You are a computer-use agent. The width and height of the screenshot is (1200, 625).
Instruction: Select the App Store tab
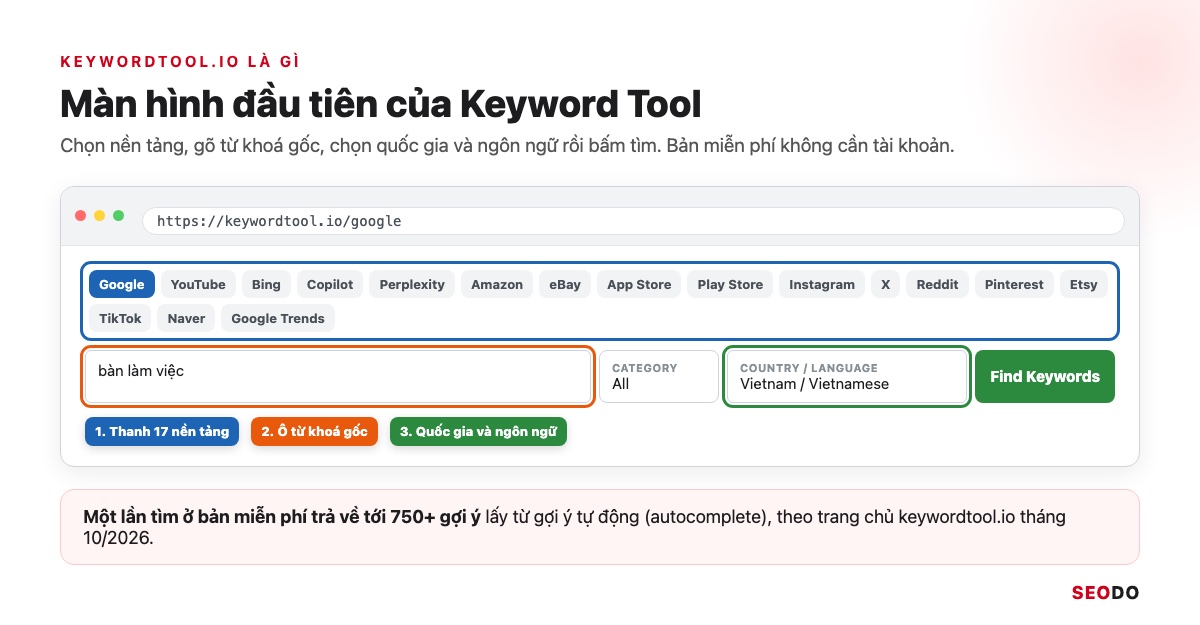click(x=639, y=284)
